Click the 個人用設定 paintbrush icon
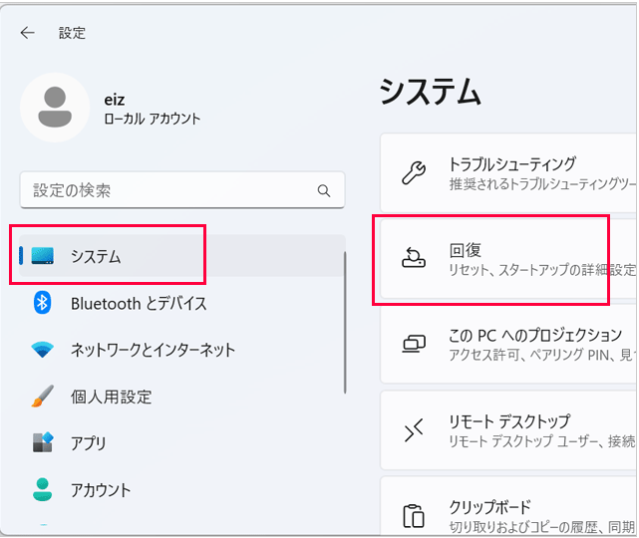Screen dimensions: 639x538 coord(42,396)
